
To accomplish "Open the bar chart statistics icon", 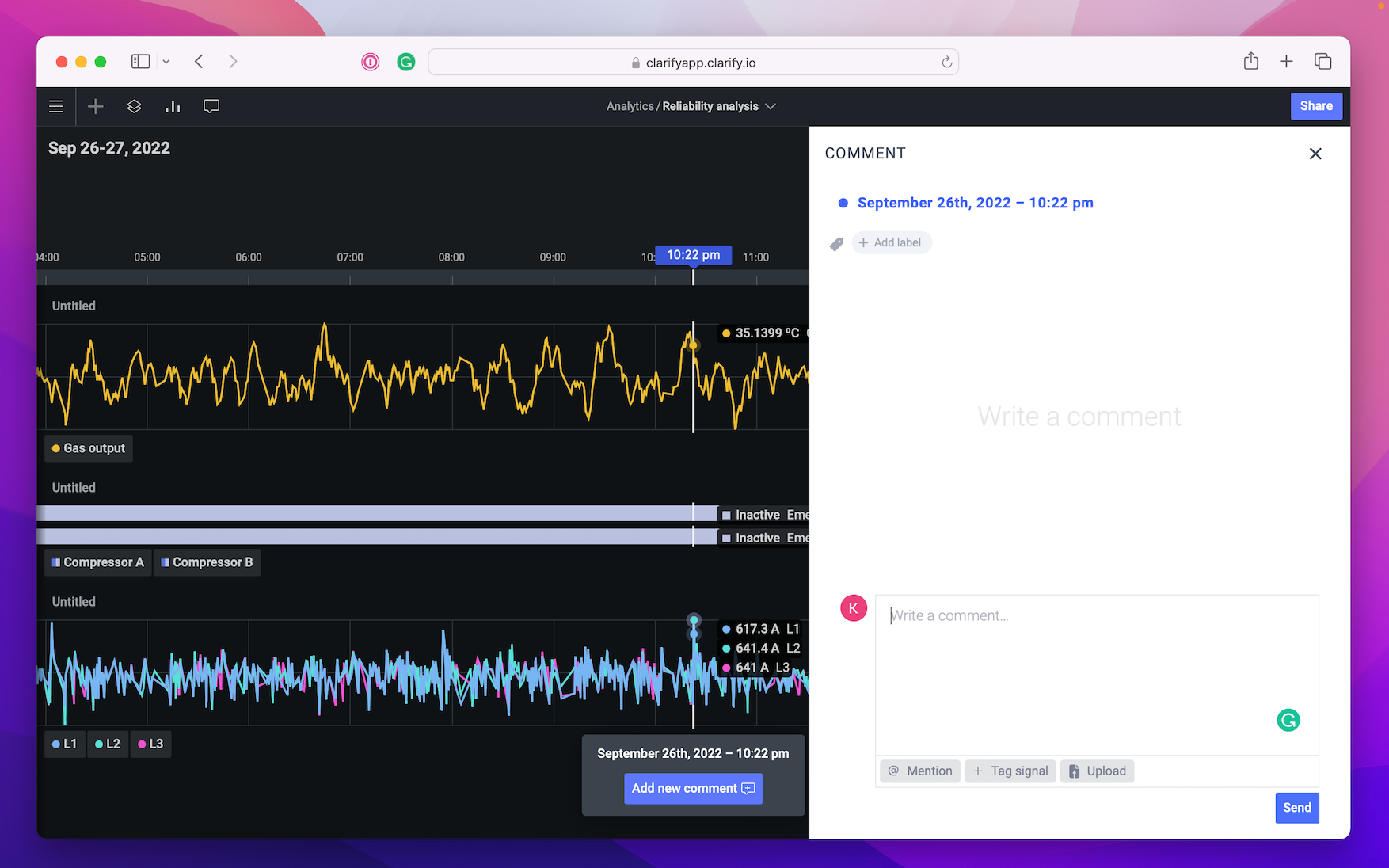I will (173, 106).
